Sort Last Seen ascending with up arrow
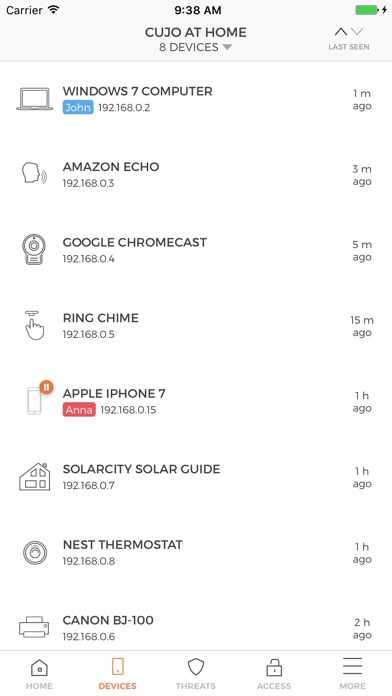392x696 pixels. coord(341,32)
